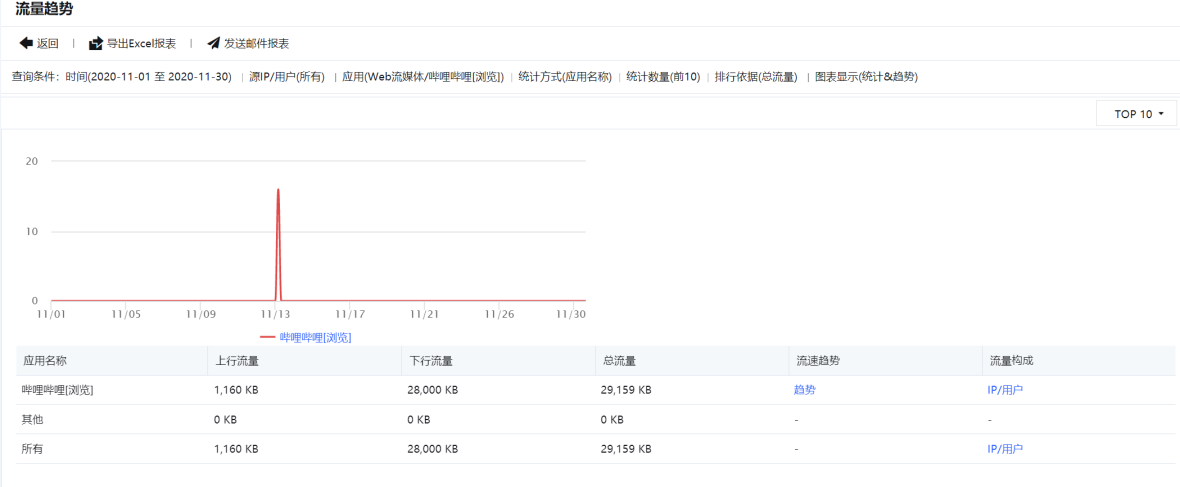Open IP/用户 link in 哔哩哔哩[浏览] row
The image size is (1180, 487).
pos(1005,390)
